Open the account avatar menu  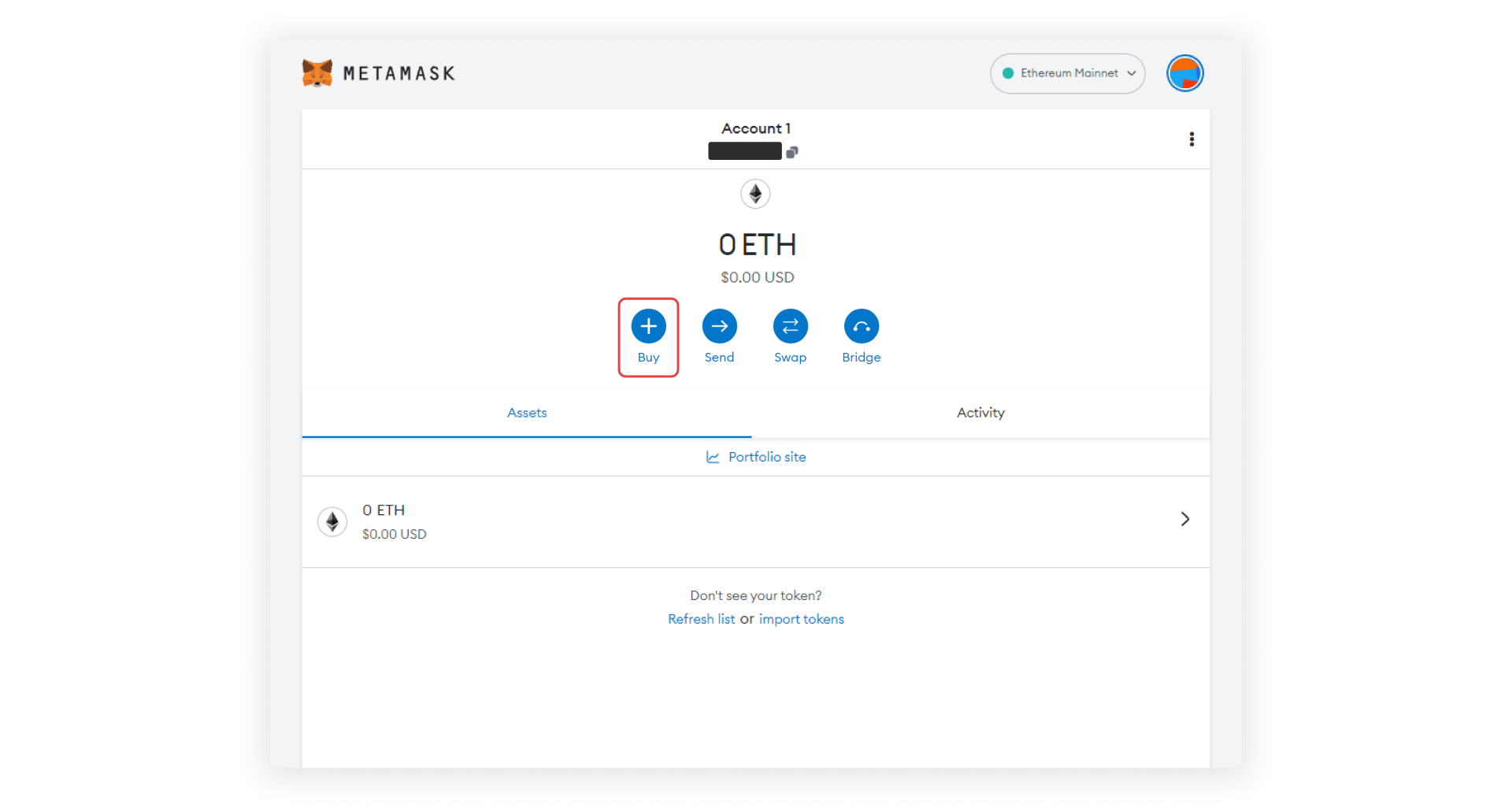point(1184,73)
